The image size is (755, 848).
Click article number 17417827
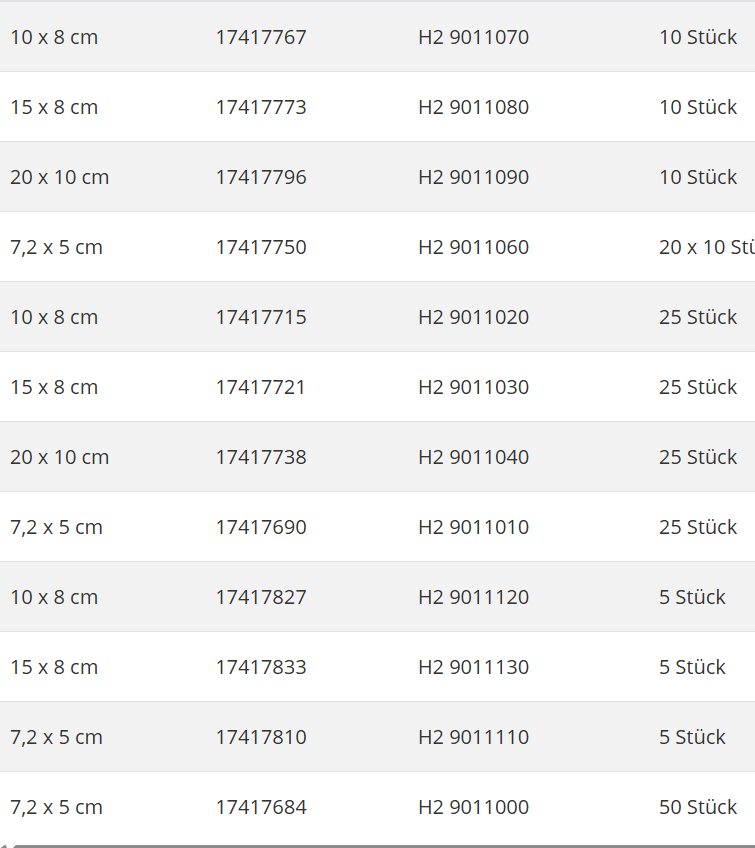pyautogui.click(x=261, y=598)
